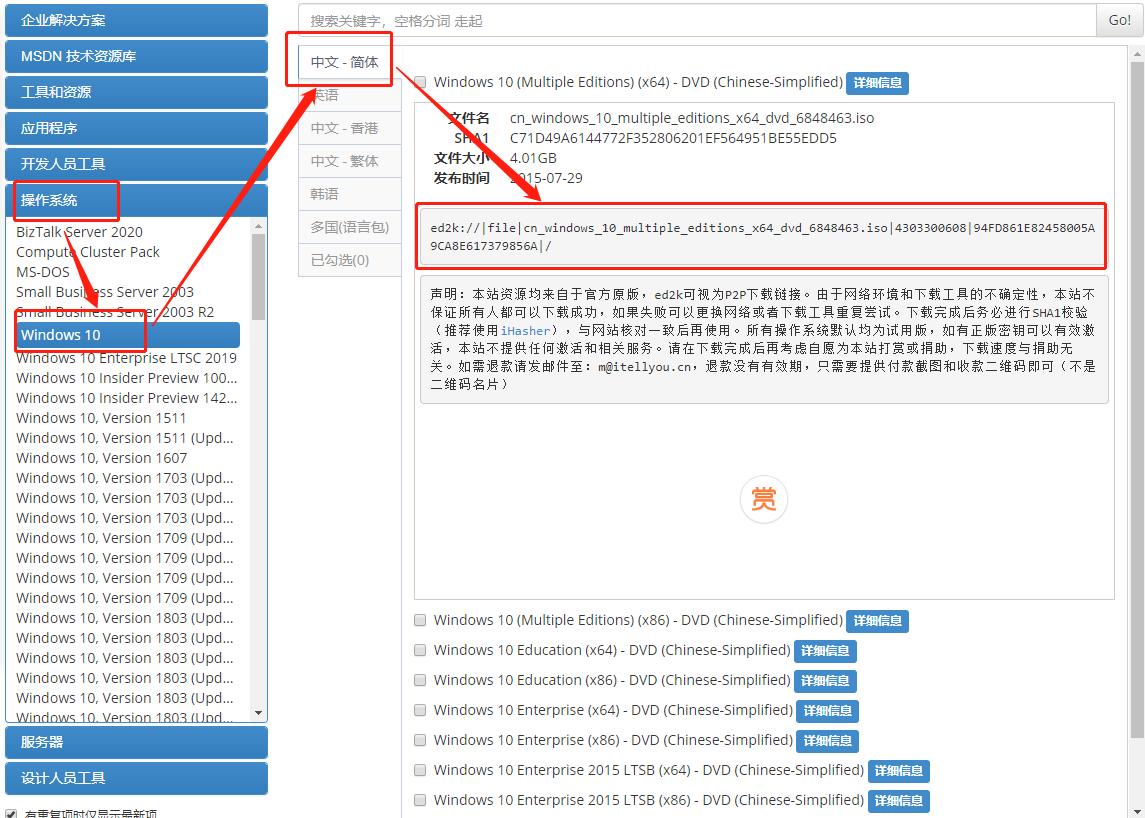Viewport: 1145px width, 818px height.
Task: Check Windows 10 Multiple Editions x86 checkbox
Action: click(x=420, y=620)
